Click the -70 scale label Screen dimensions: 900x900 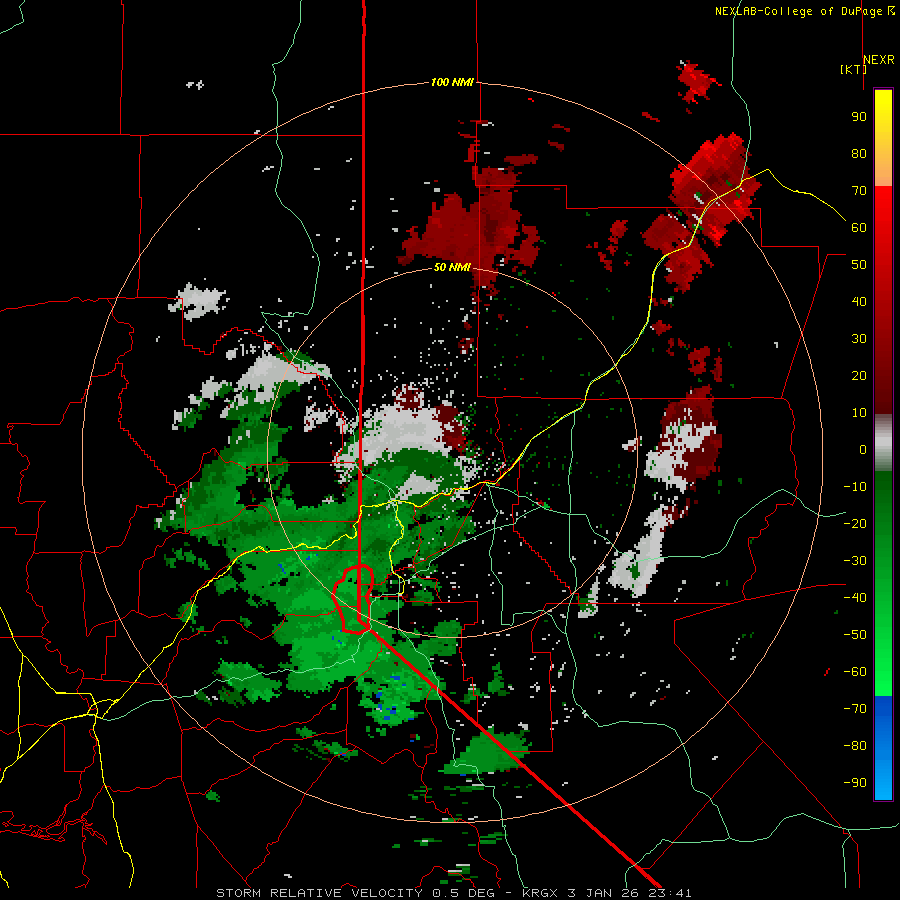point(855,709)
